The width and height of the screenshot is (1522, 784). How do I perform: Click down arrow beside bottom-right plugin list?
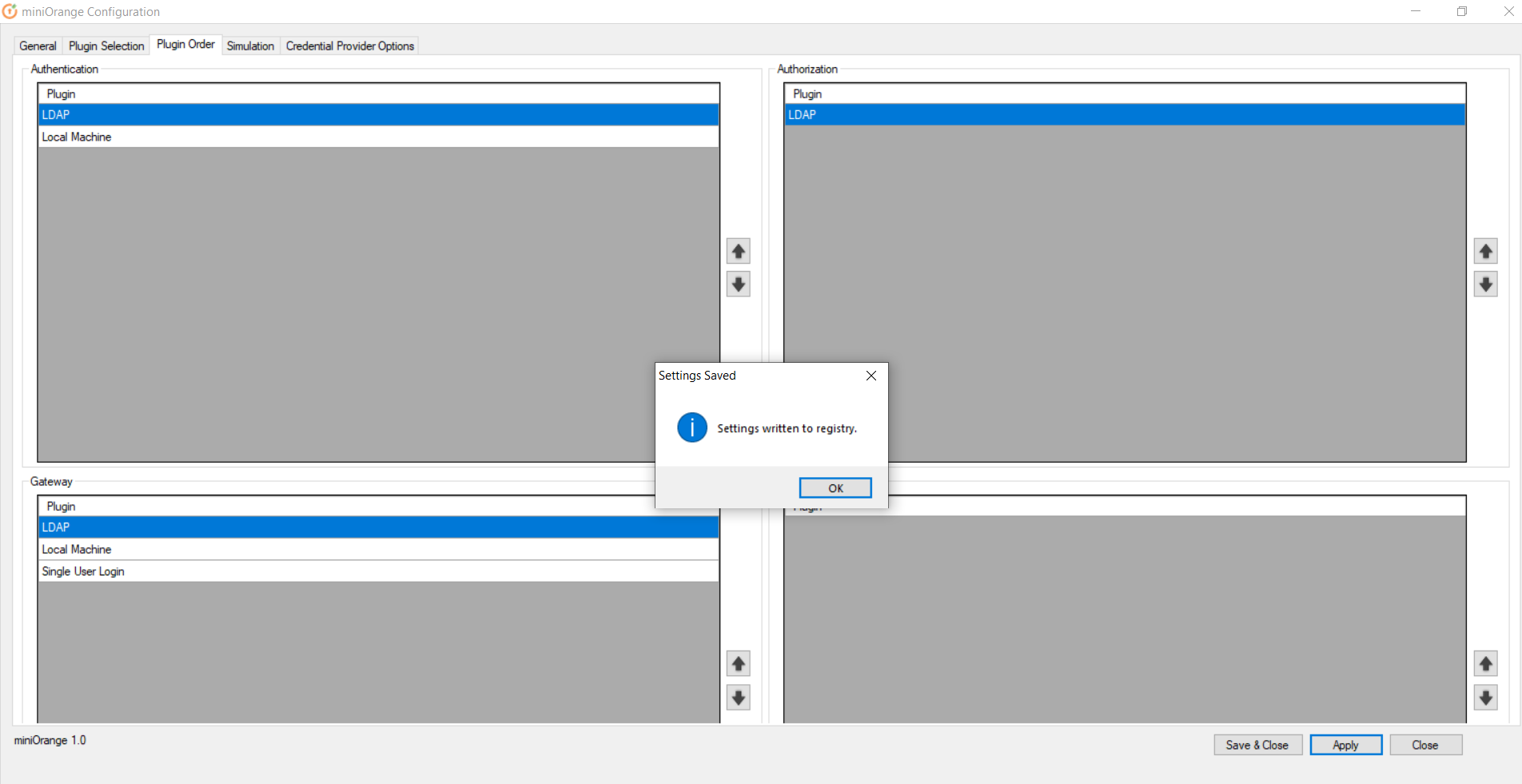pos(1485,697)
